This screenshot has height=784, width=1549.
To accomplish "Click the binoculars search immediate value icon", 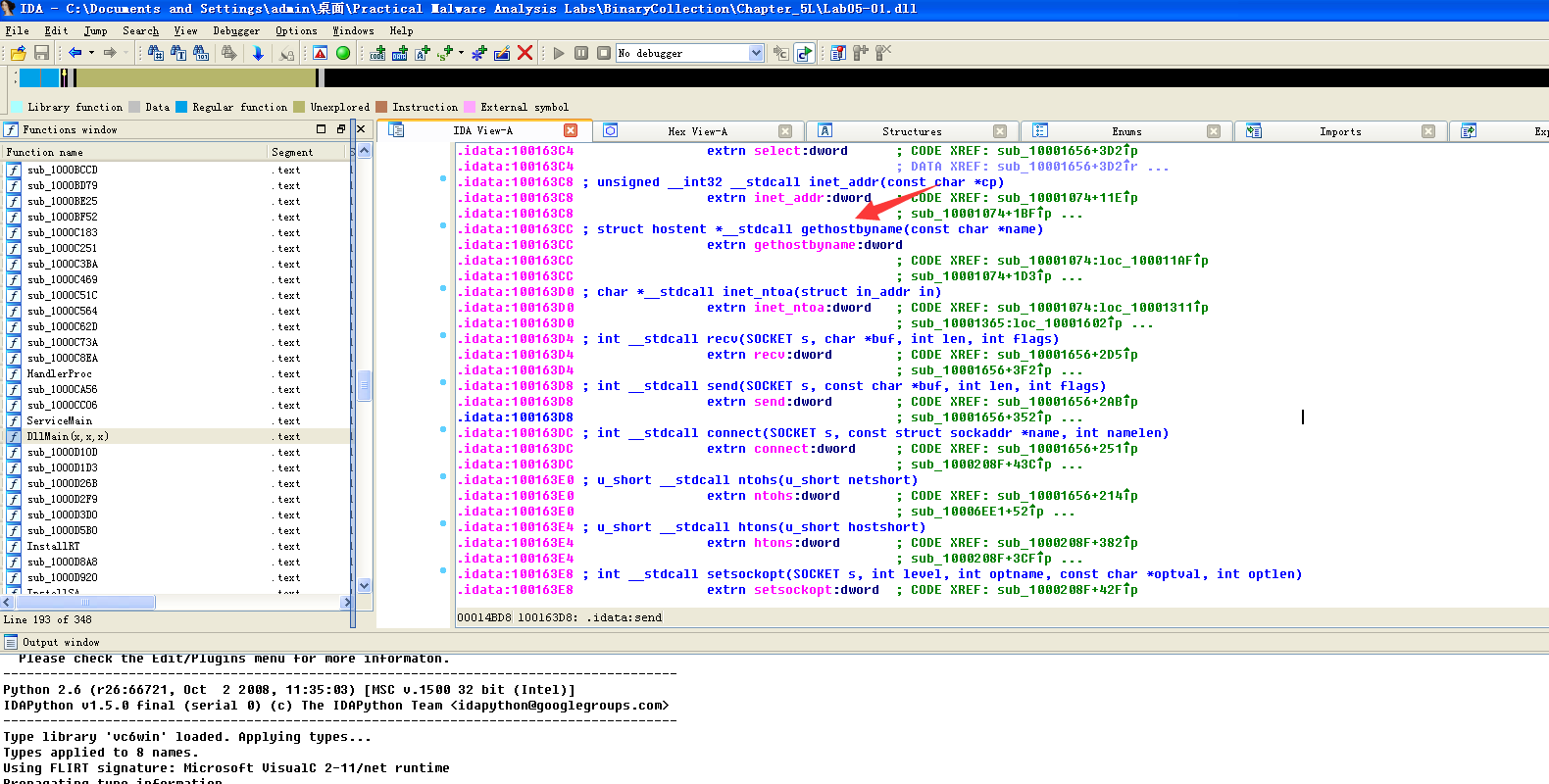I will (x=155, y=53).
